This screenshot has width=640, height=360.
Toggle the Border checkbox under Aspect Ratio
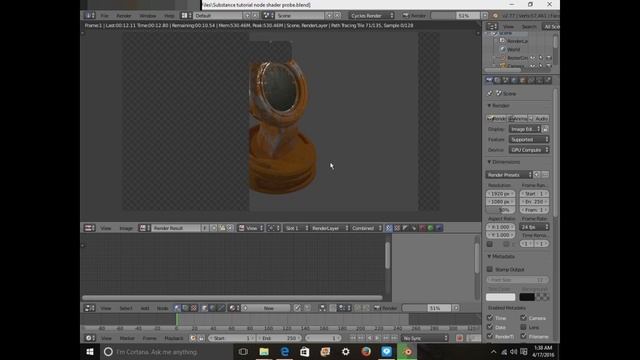coord(490,244)
